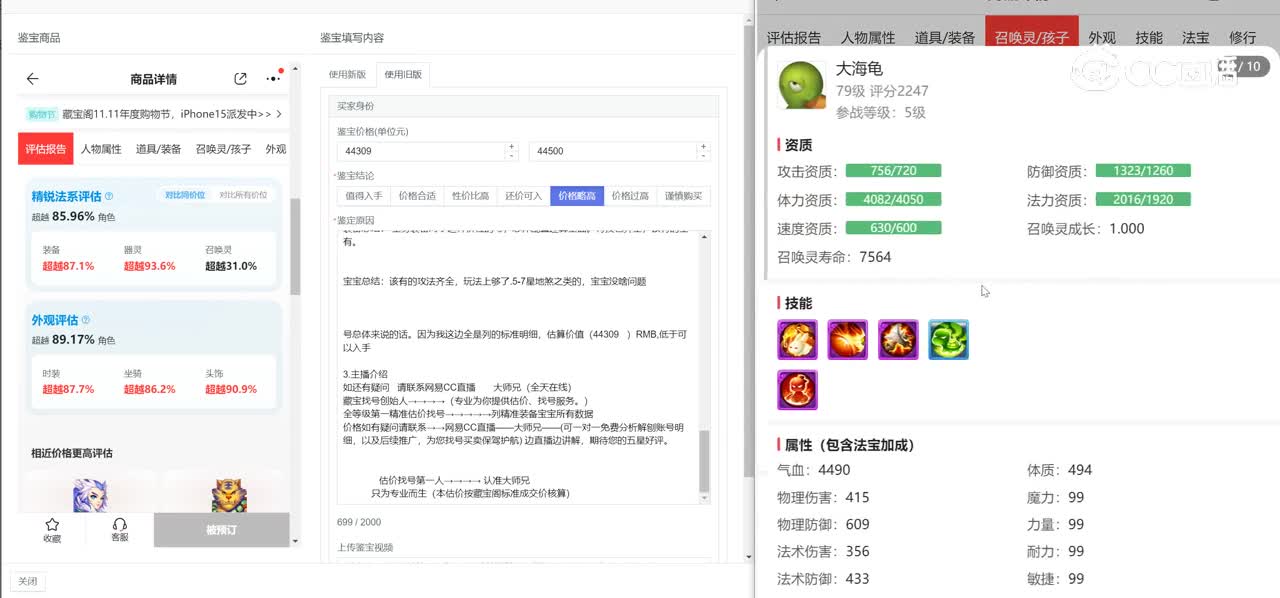The image size is (1280, 598).
Task: Select the 值得入手 conclusion option
Action: tap(363, 196)
